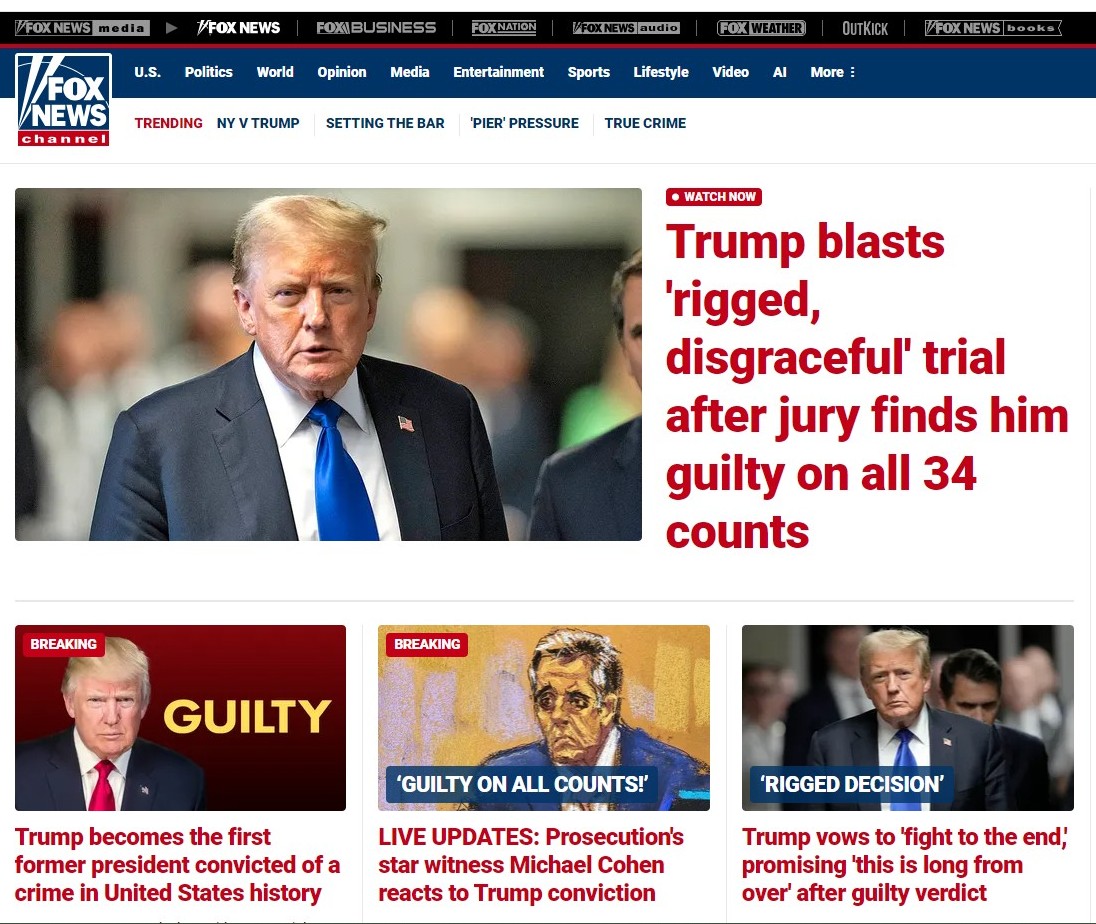Expand the More navigation menu
This screenshot has height=924, width=1096.
click(x=832, y=72)
